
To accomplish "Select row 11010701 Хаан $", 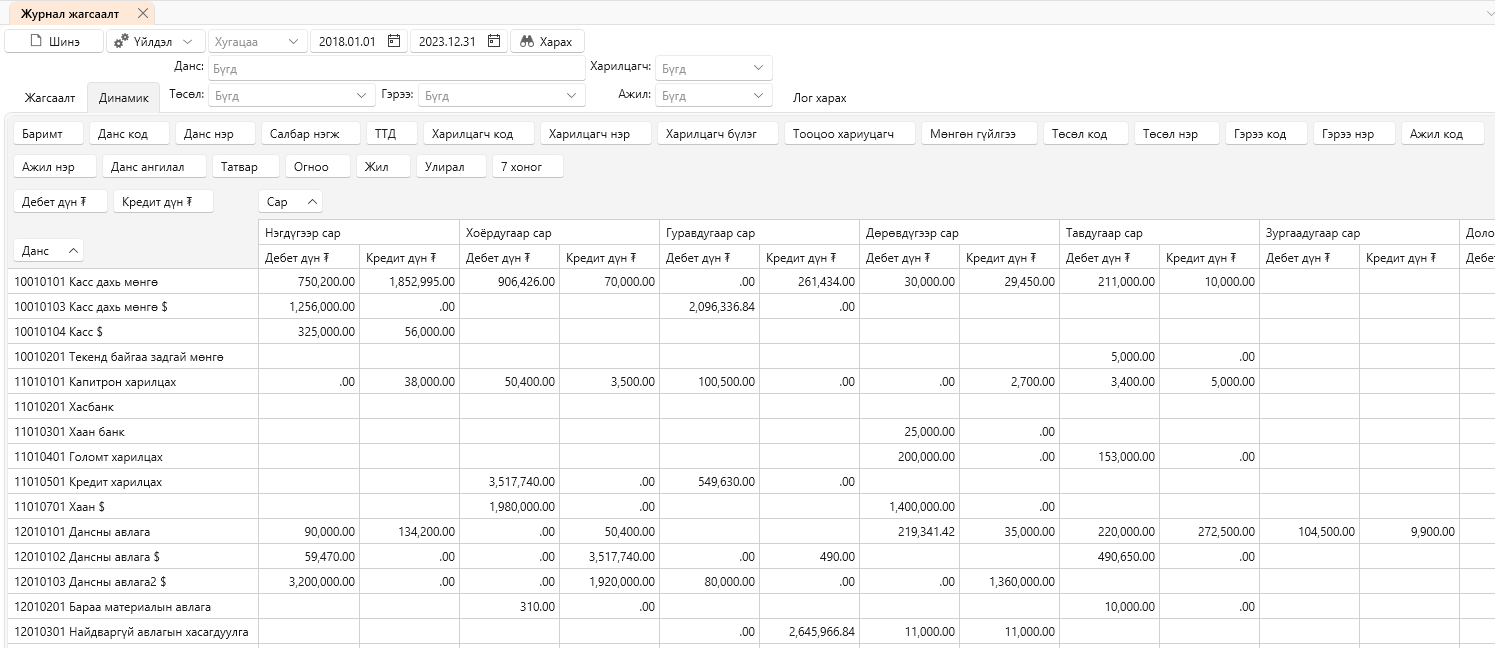I will 134,507.
